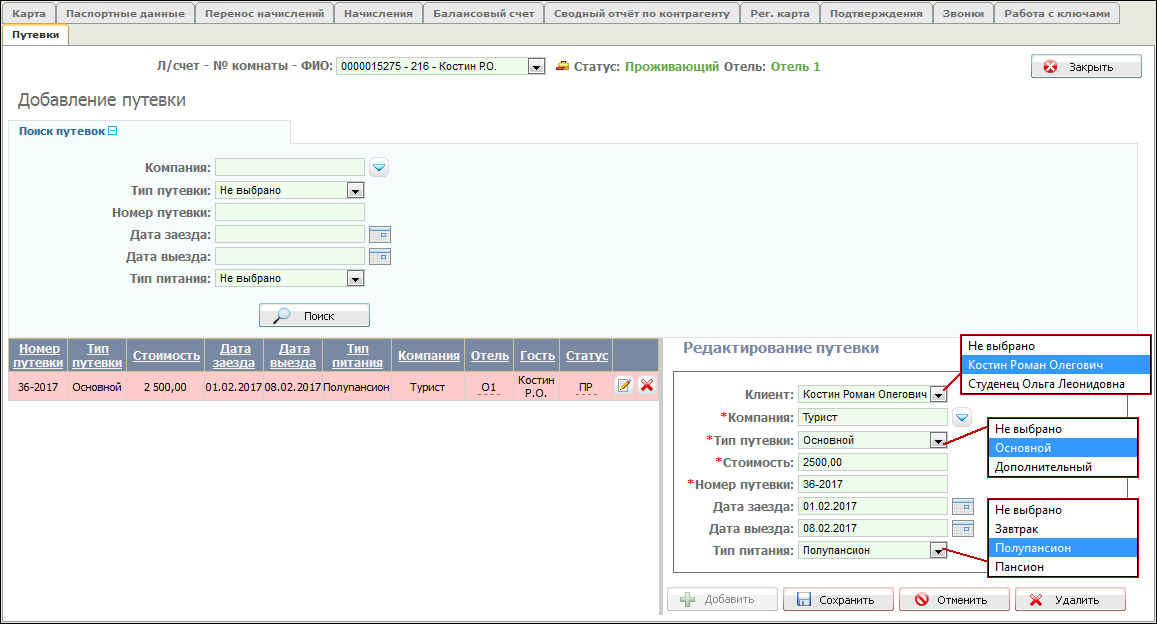1157x624 pixels.
Task: Click company picker icon in search panel
Action: pos(379,167)
